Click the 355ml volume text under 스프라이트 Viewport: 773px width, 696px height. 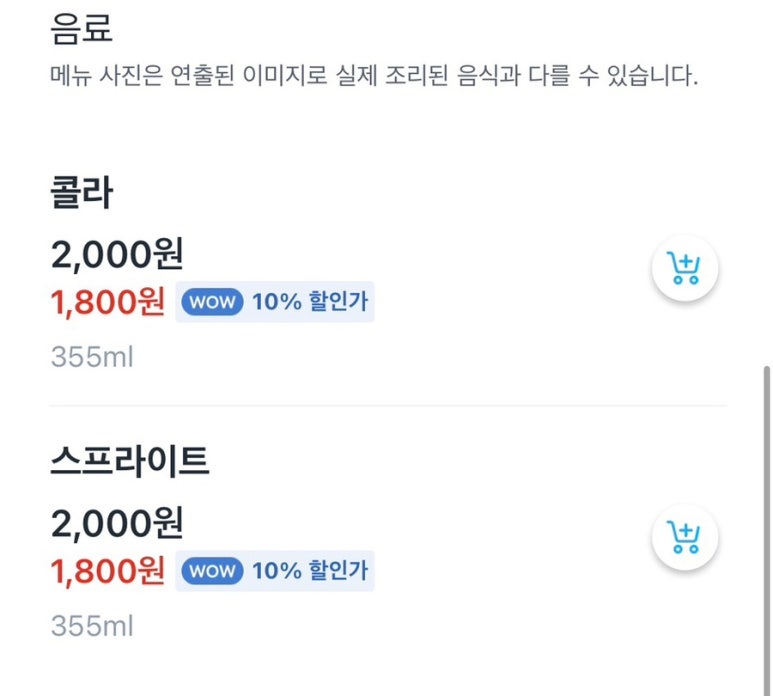(x=92, y=627)
